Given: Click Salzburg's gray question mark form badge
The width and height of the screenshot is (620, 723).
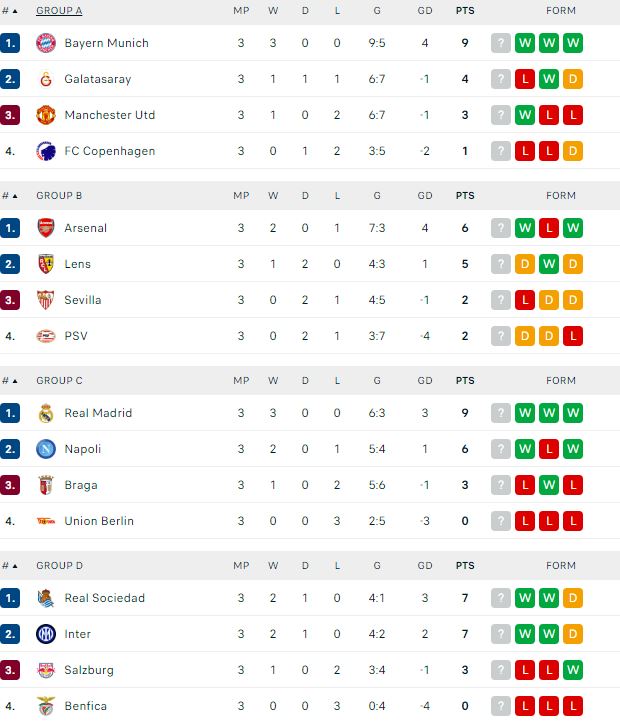Looking at the screenshot, I should coord(501,670).
